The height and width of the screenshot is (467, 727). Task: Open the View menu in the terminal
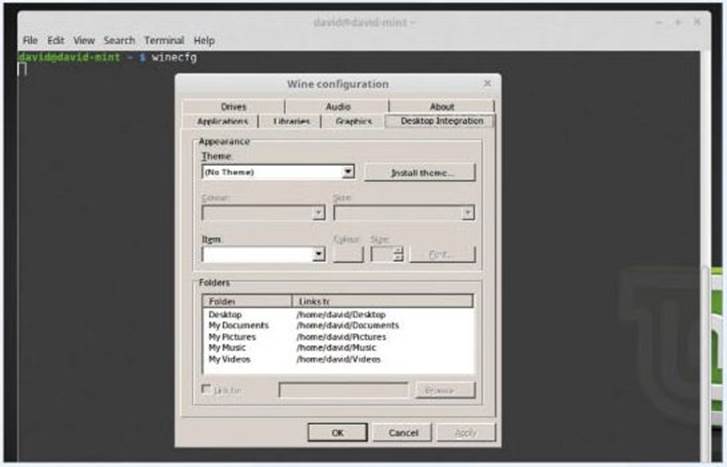pos(84,40)
